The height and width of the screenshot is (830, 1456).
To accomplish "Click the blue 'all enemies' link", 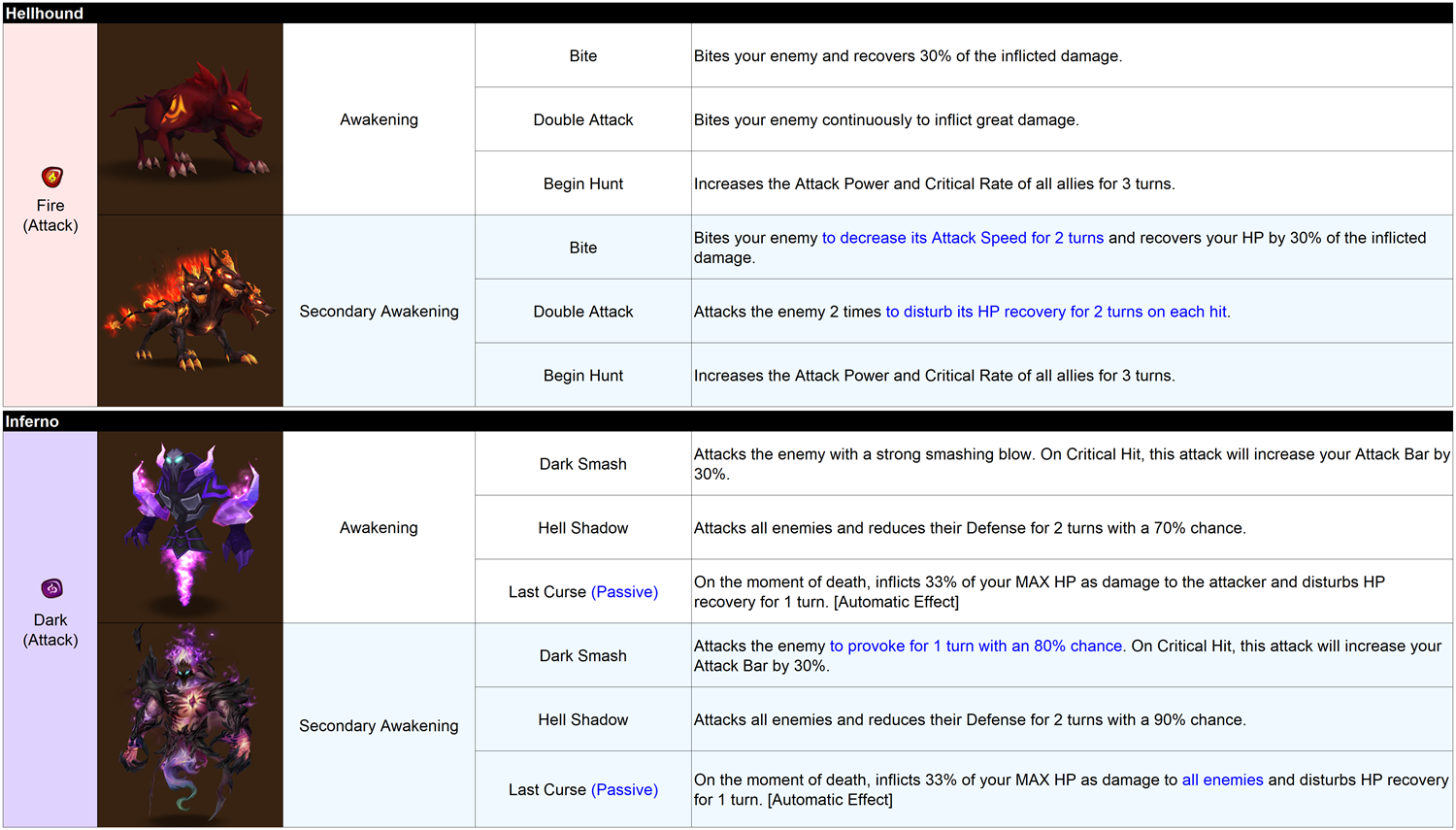I will pyautogui.click(x=1222, y=780).
